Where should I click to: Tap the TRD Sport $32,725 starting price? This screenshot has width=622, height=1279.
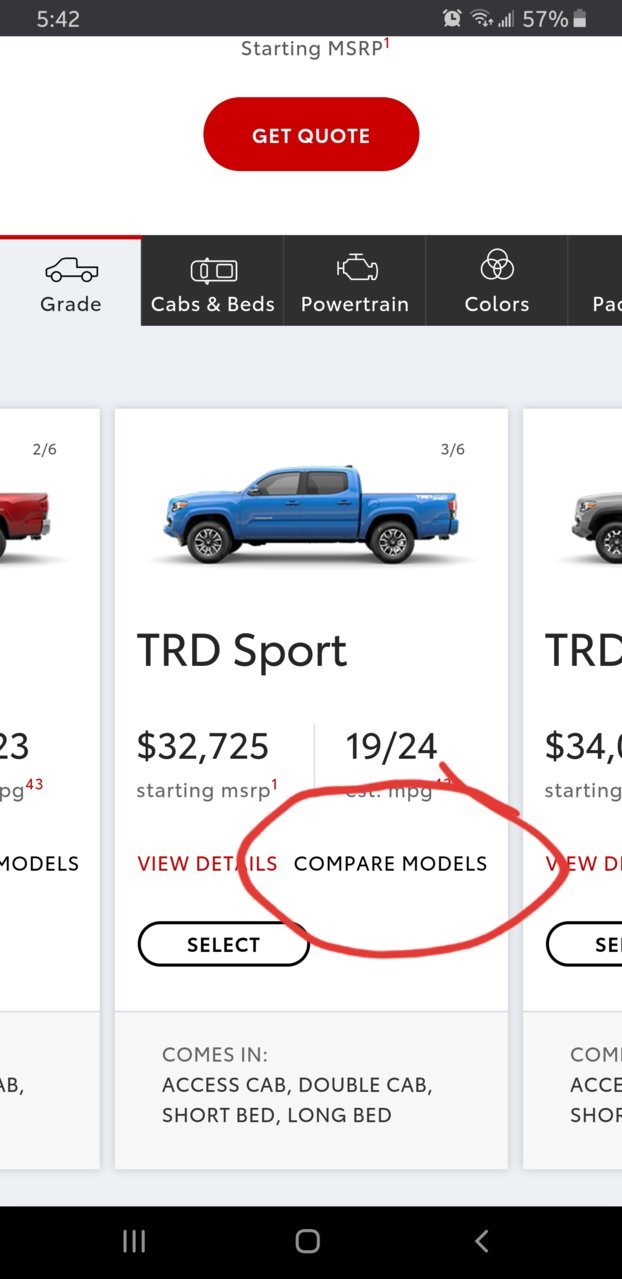pos(203,746)
